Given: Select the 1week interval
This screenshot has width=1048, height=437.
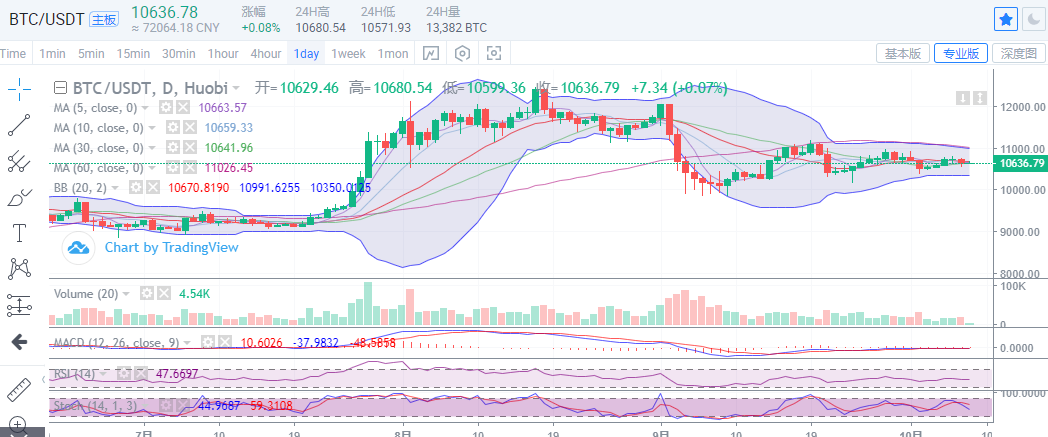Looking at the screenshot, I should coord(348,54).
